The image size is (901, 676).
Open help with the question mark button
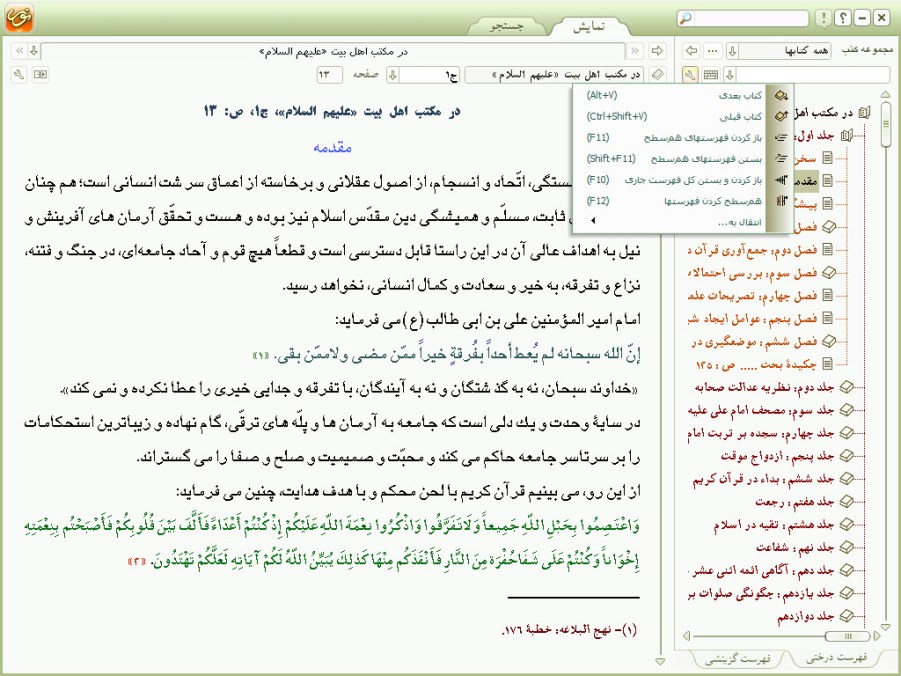click(x=843, y=18)
